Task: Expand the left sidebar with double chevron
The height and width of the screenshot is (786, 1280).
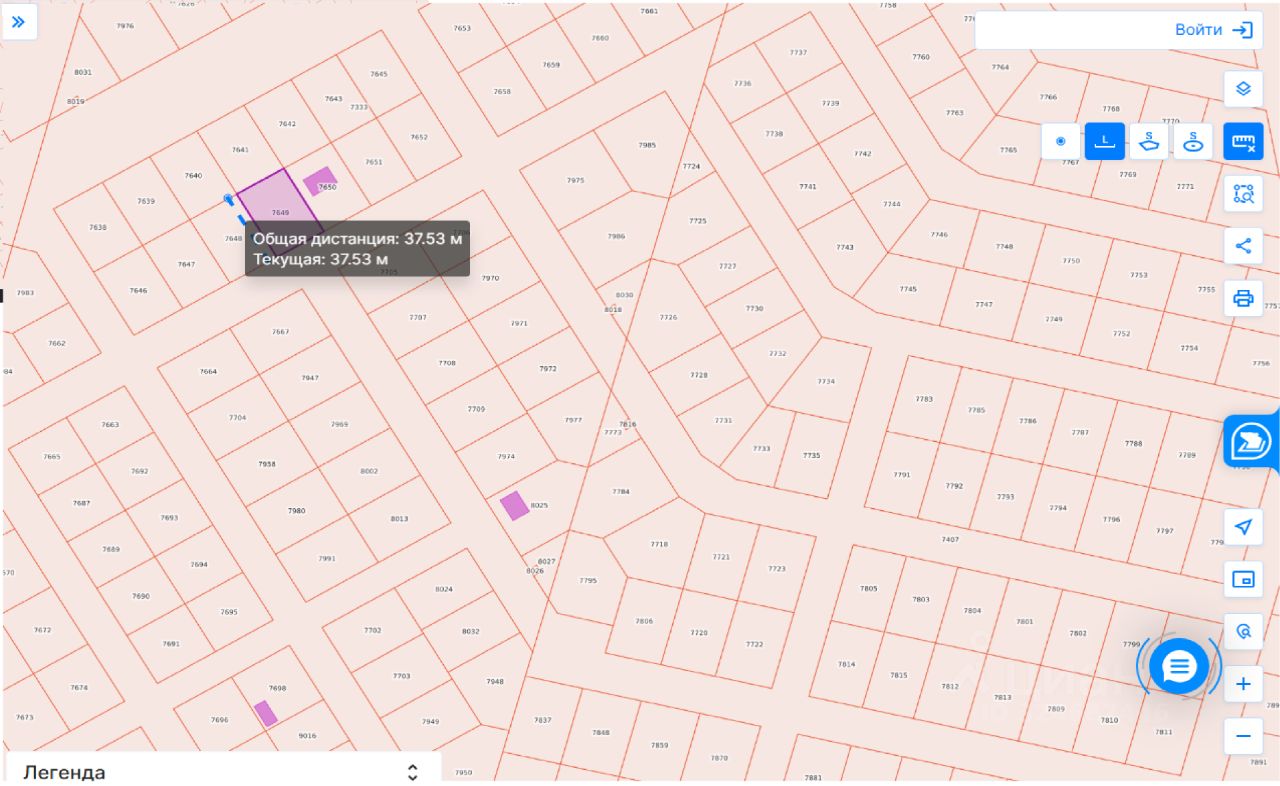Action: [18, 21]
